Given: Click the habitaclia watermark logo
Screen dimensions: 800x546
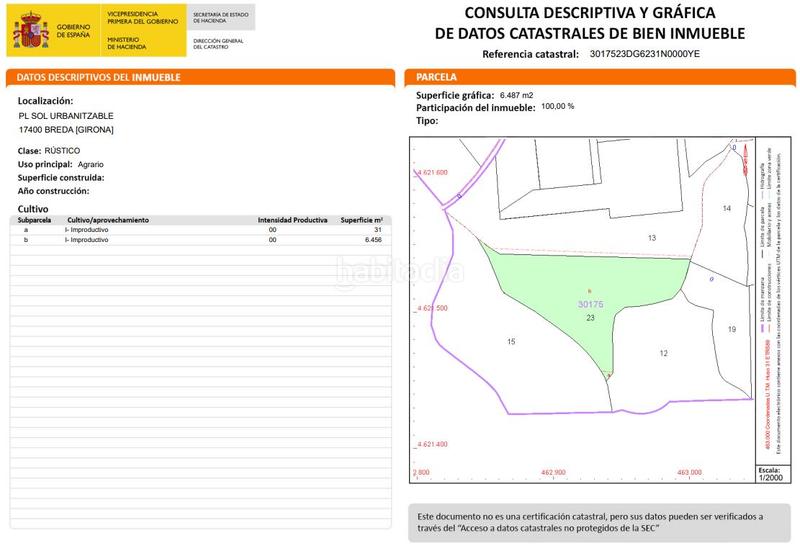Looking at the screenshot, I should tap(400, 272).
